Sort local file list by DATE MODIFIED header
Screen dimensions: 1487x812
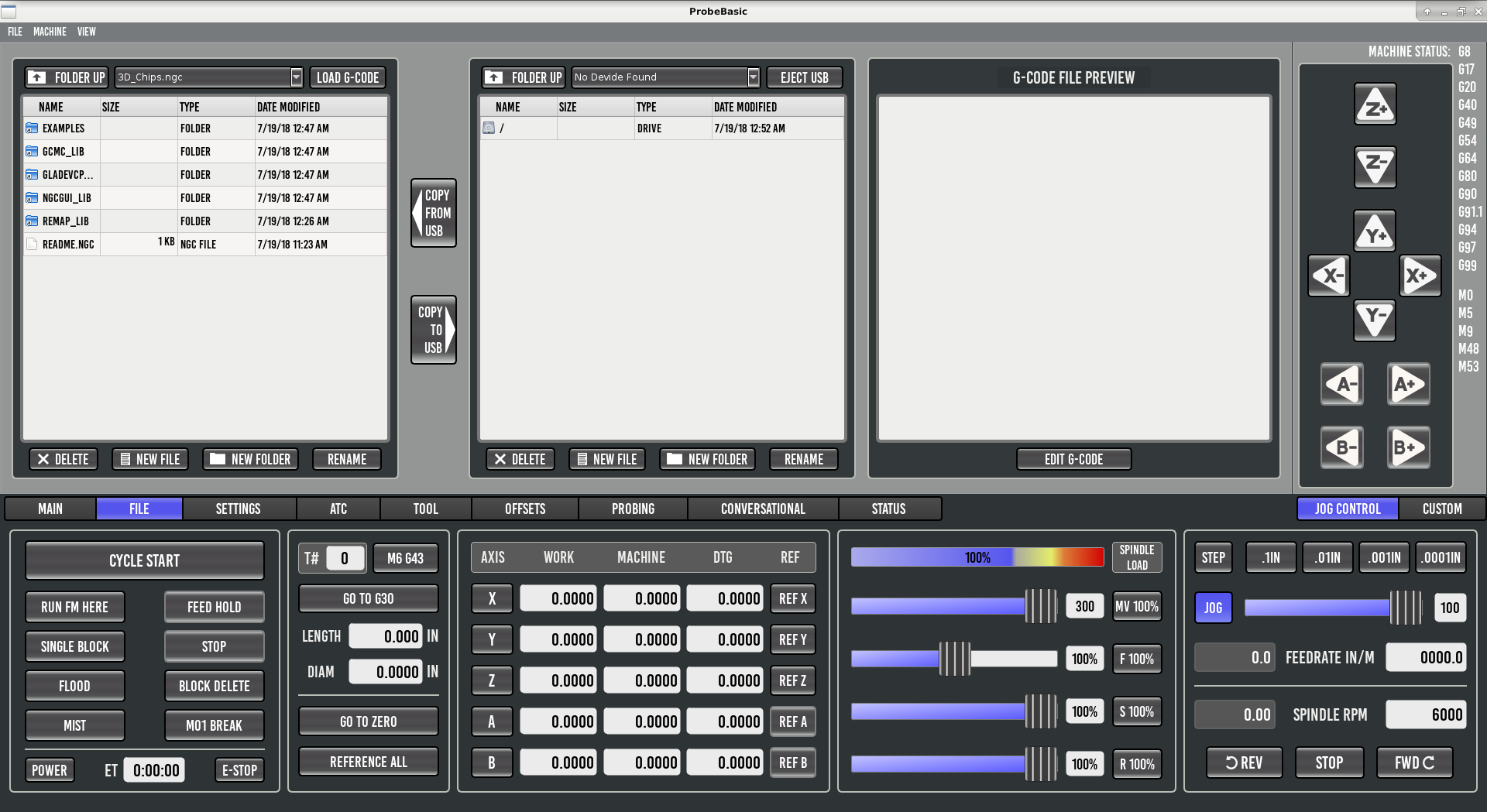[321, 107]
